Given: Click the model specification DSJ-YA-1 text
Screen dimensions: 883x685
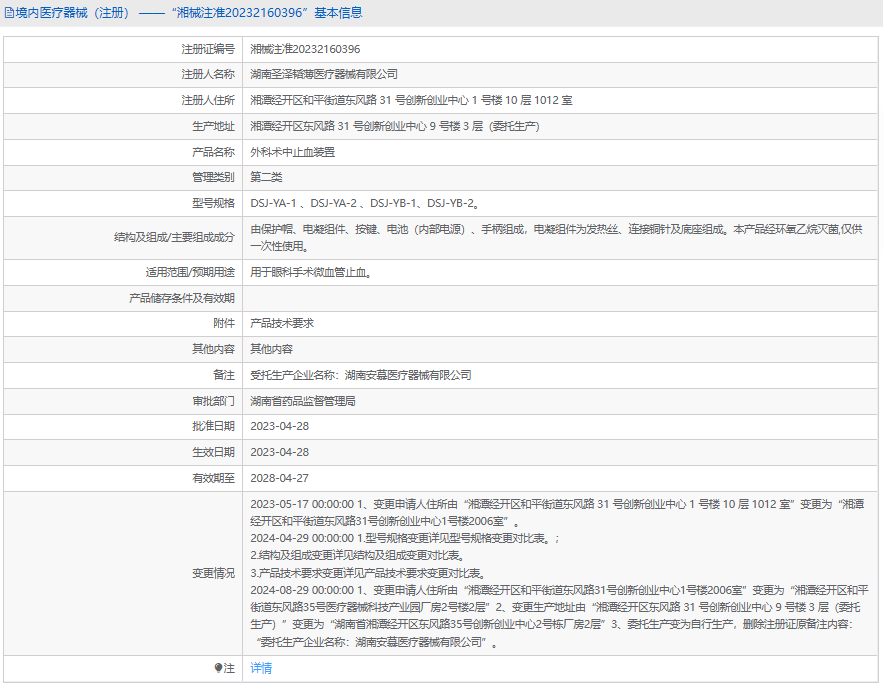Looking at the screenshot, I should click(x=273, y=203).
